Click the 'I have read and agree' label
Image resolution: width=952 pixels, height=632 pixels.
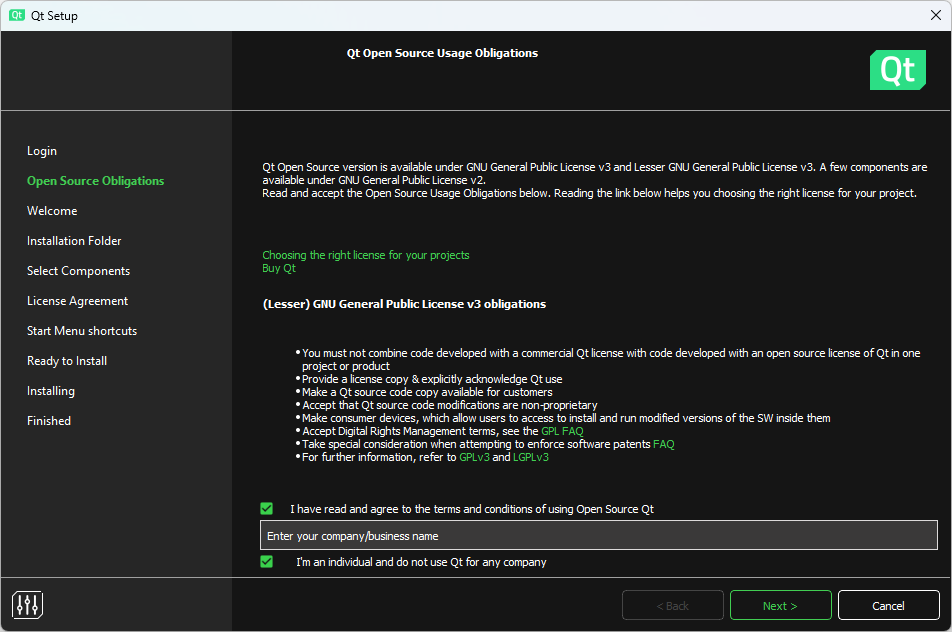tap(472, 509)
